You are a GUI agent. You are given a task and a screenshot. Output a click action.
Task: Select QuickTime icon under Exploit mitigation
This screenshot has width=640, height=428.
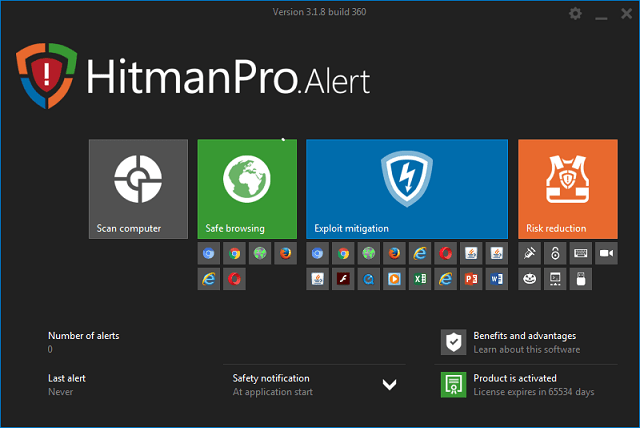tap(369, 279)
